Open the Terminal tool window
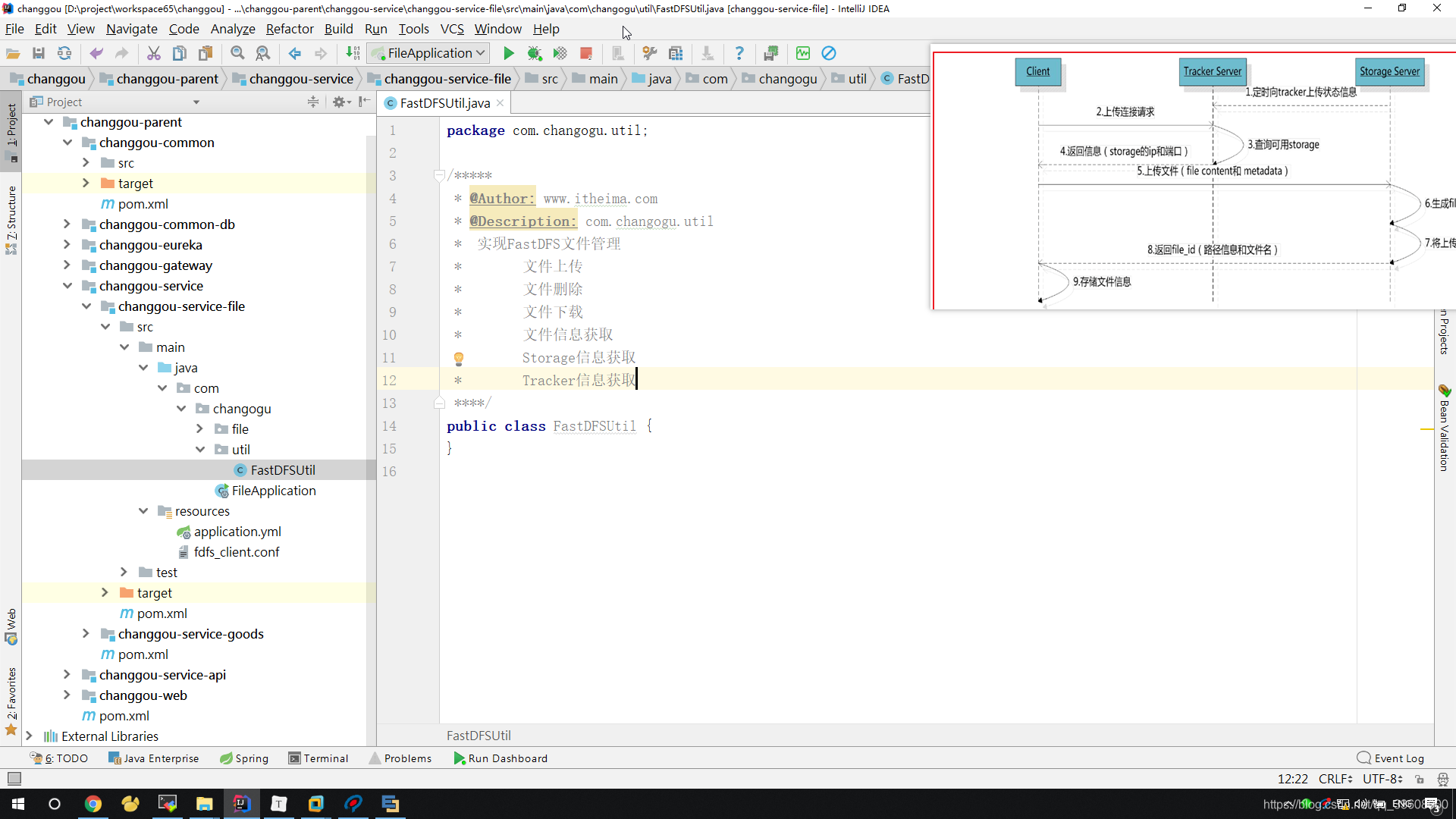The height and width of the screenshot is (819, 1456). coord(318,758)
